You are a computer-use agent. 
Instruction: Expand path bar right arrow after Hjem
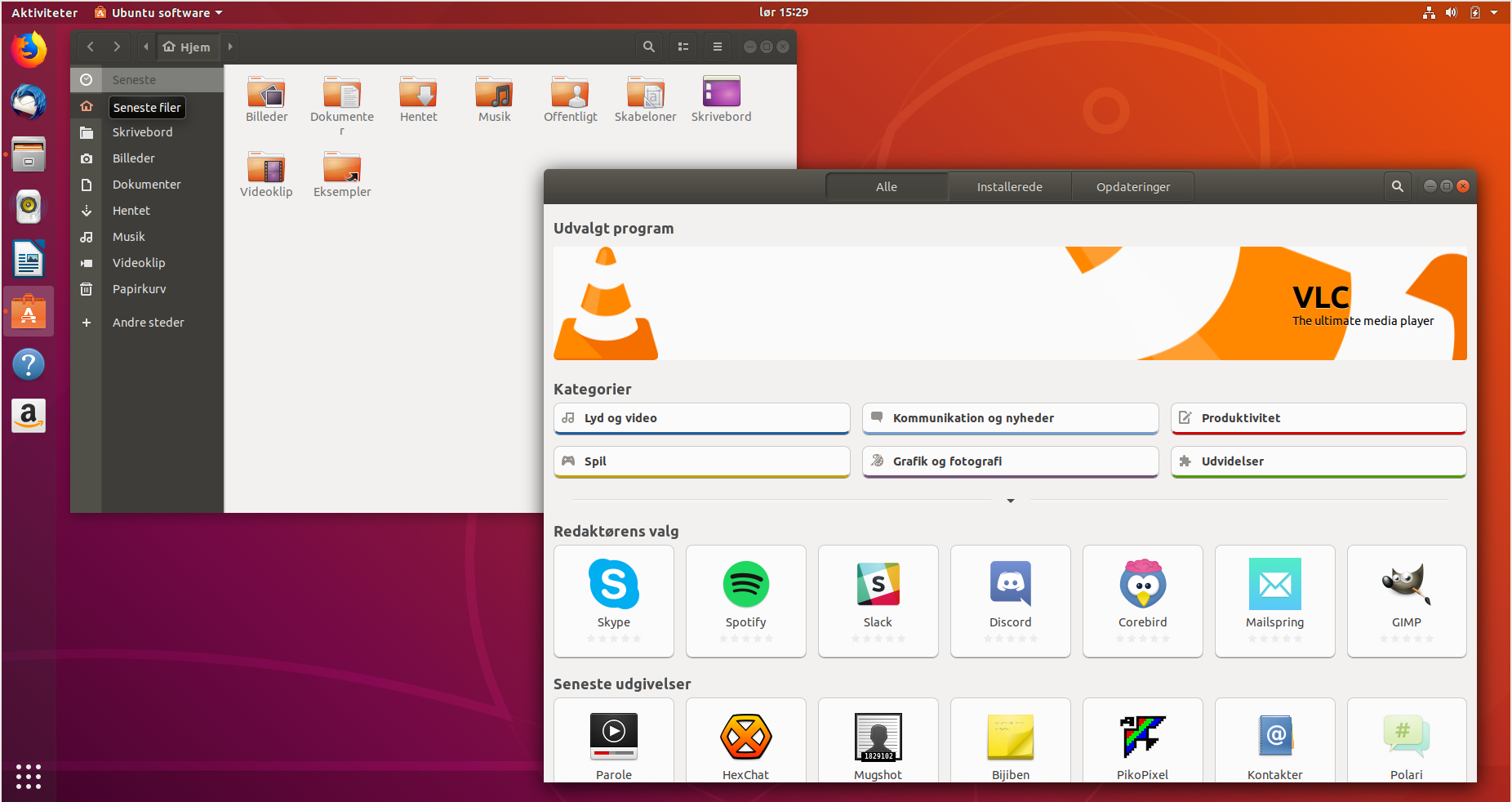click(x=230, y=47)
